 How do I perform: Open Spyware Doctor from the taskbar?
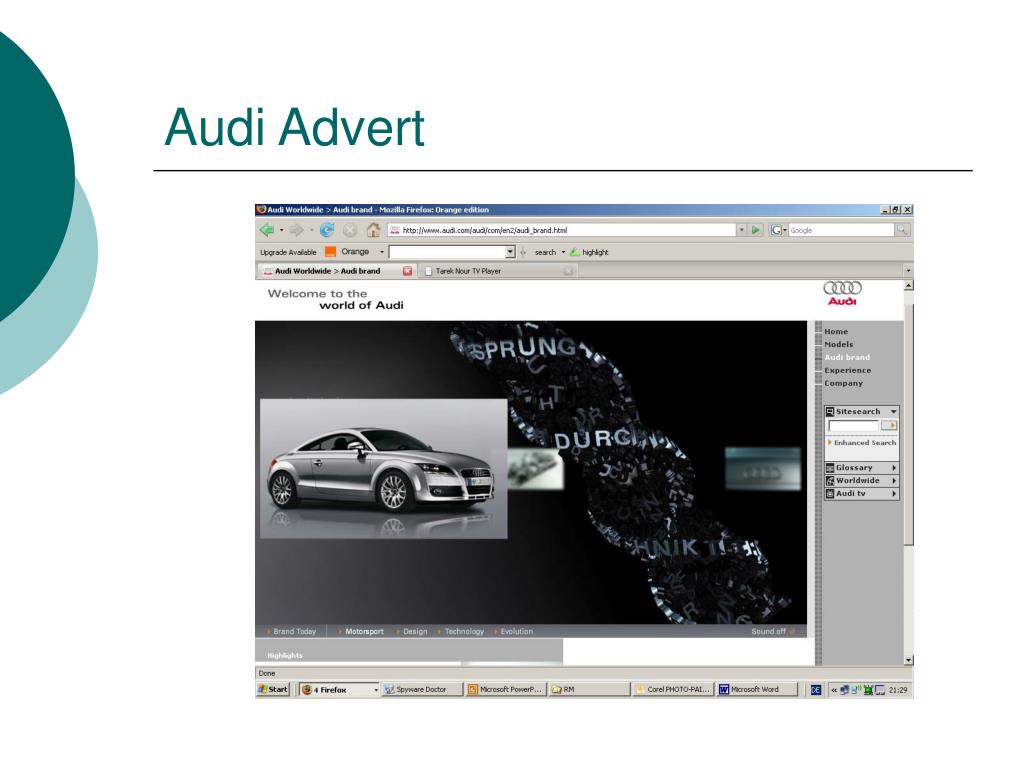pos(421,689)
